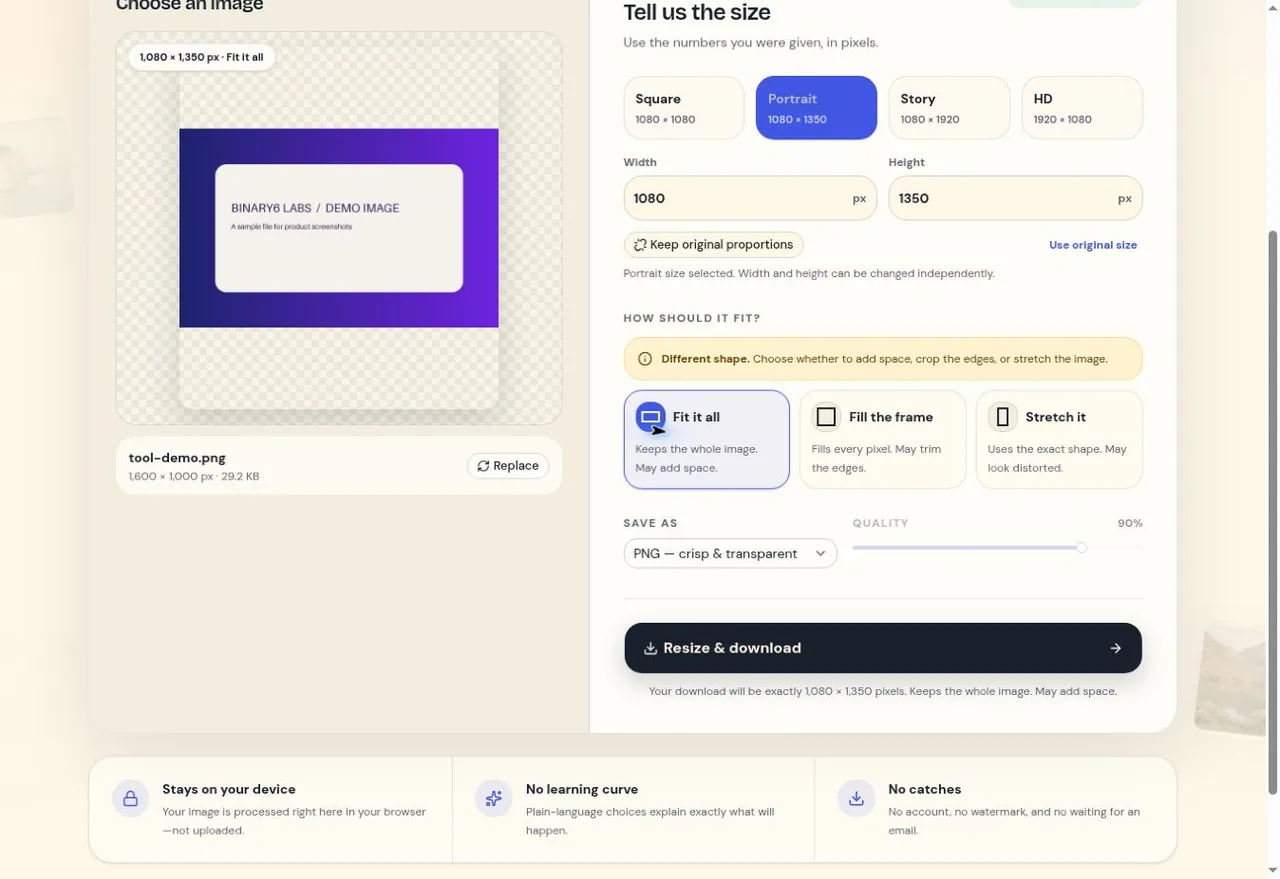
Task: Click Use original size link
Action: 1093,245
